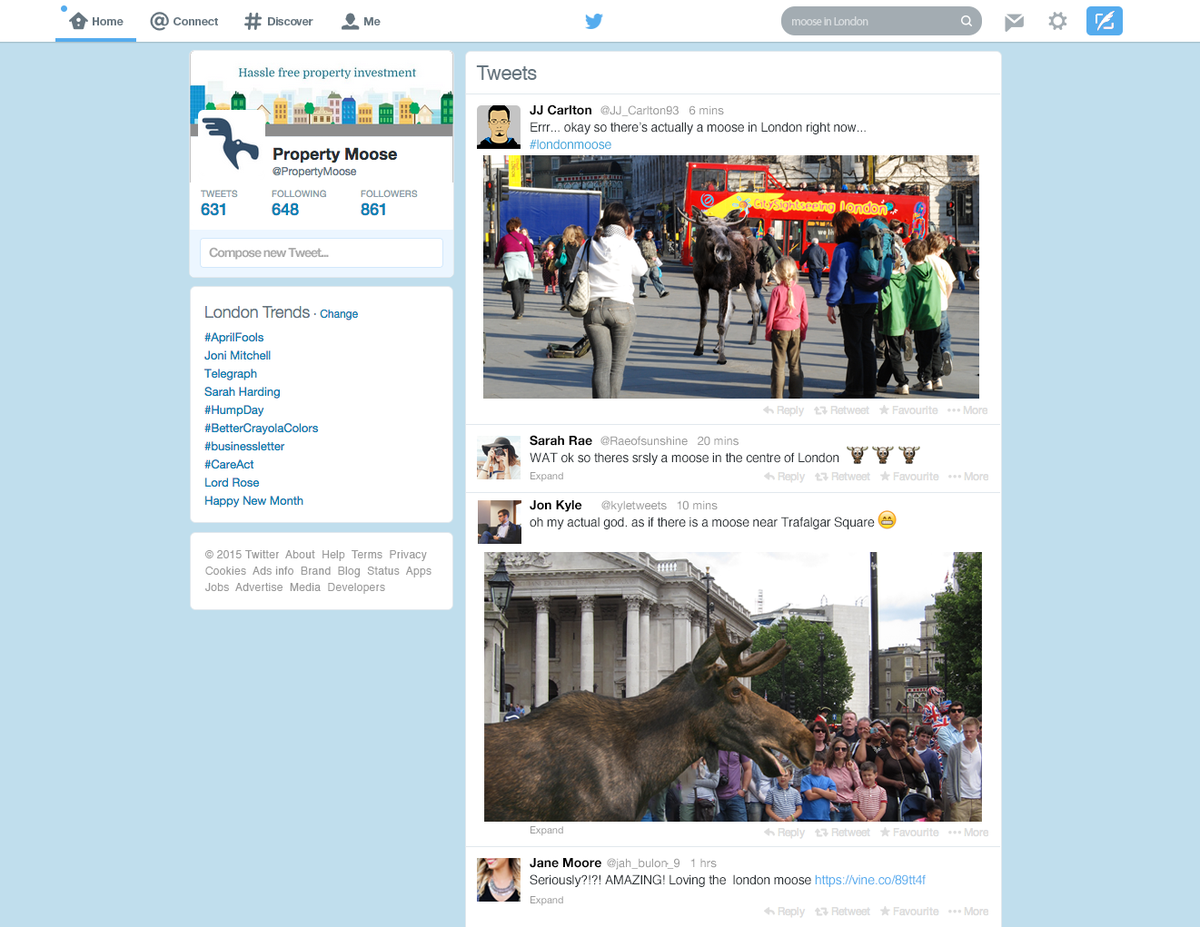Click the Compose new Tweet field
1200x927 pixels.
(321, 253)
